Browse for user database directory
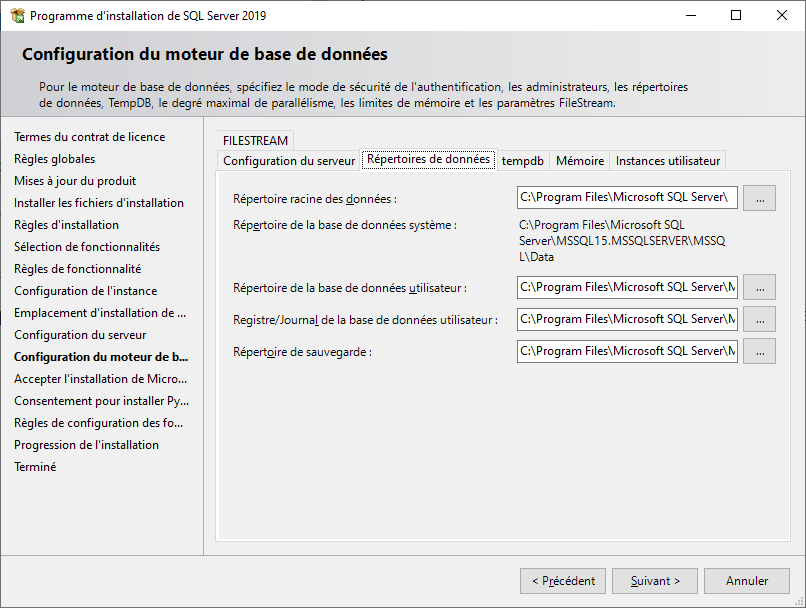Screen dimensions: 806x608 point(759,287)
